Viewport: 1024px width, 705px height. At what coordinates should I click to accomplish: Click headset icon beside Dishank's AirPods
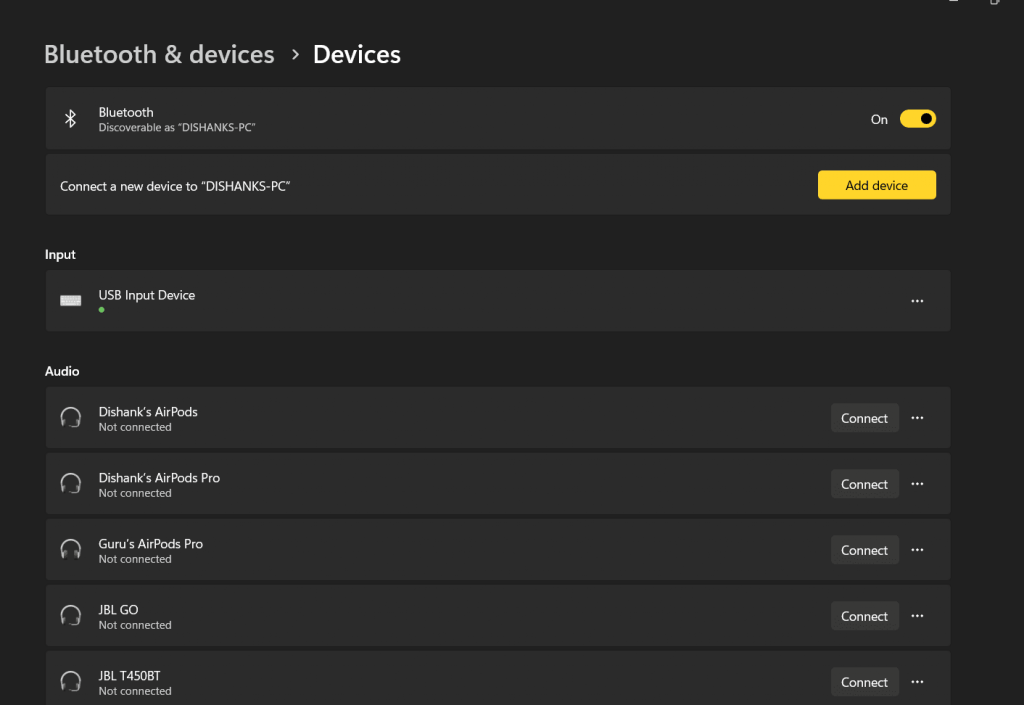pos(71,418)
